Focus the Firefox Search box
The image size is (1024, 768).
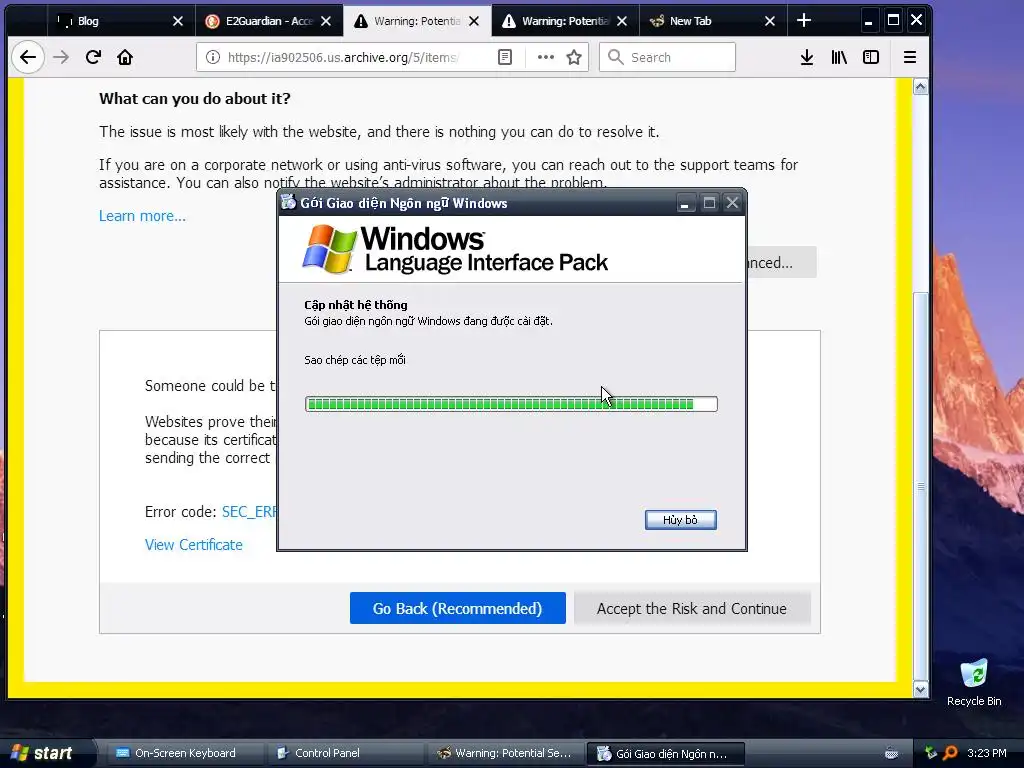point(667,57)
